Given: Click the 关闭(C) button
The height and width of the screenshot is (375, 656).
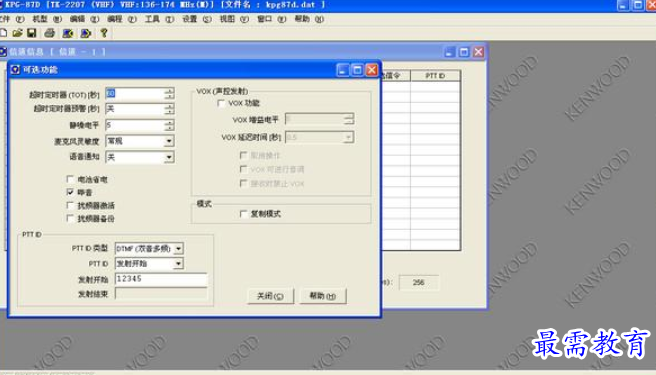Looking at the screenshot, I should [x=270, y=296].
